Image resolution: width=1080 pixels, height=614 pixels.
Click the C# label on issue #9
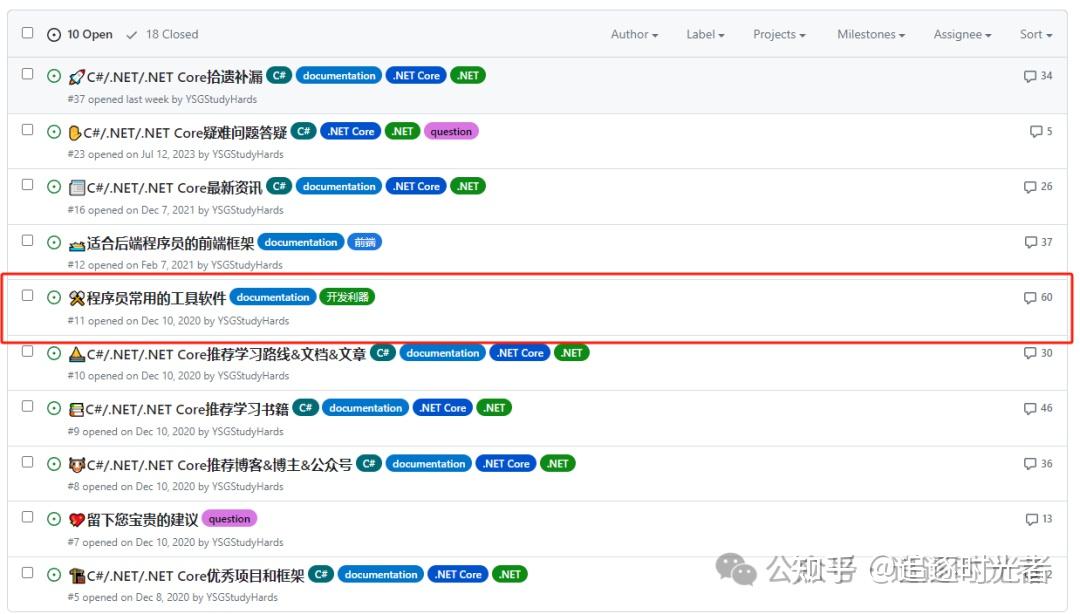305,408
